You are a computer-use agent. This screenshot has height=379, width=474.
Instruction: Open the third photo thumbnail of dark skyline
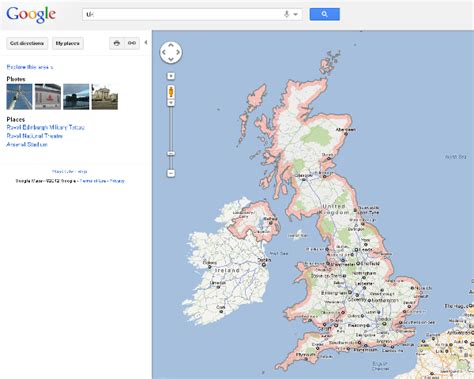76,97
